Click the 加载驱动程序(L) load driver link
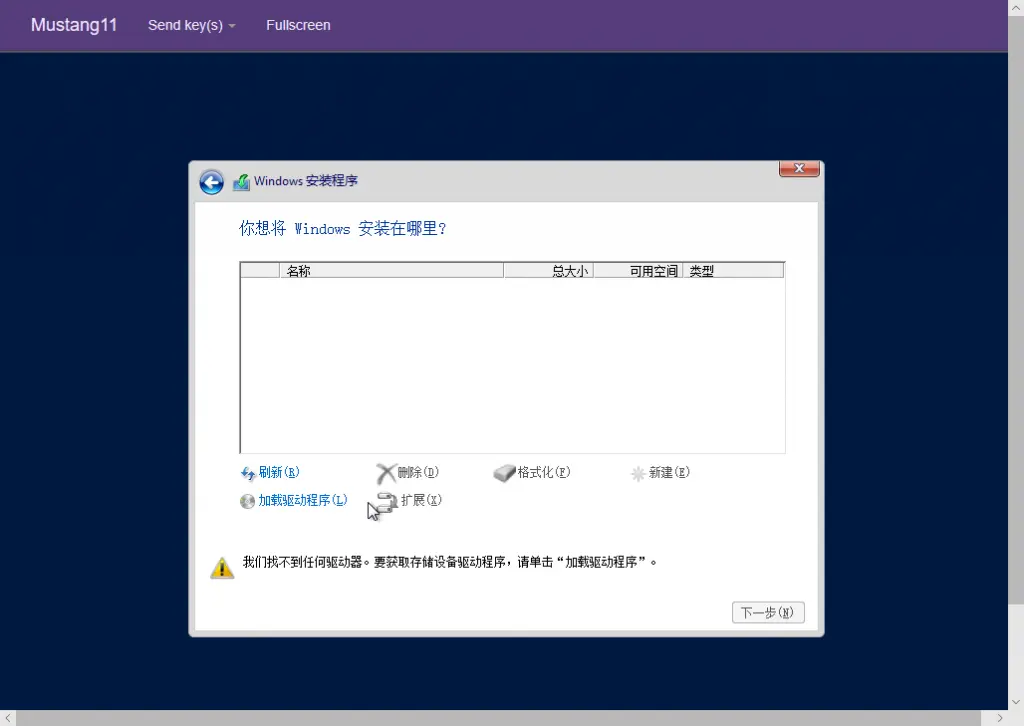This screenshot has height=726, width=1024. 303,500
